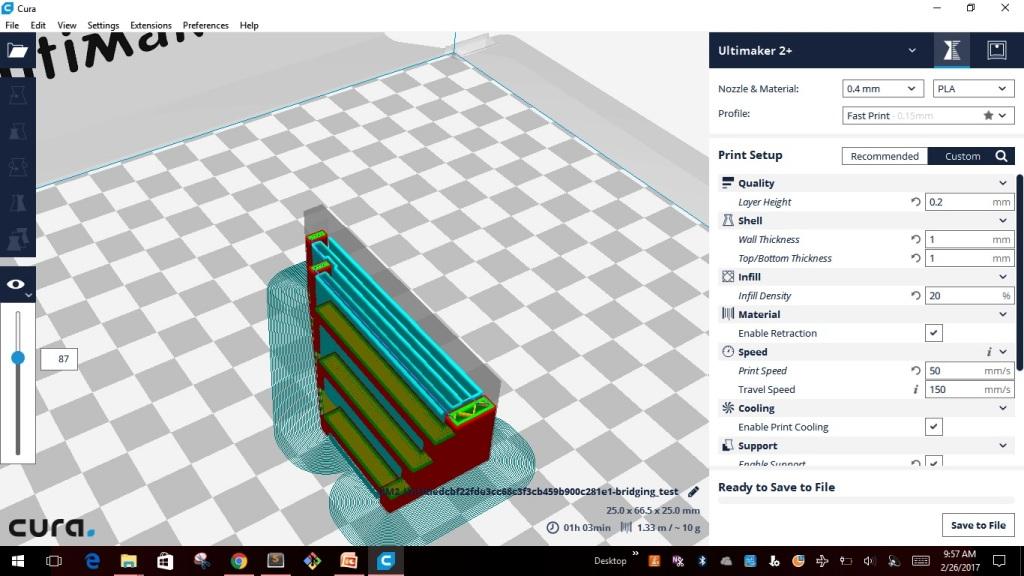The width and height of the screenshot is (1024, 576).
Task: Open the 0.4 mm nozzle dropdown
Action: [x=882, y=89]
